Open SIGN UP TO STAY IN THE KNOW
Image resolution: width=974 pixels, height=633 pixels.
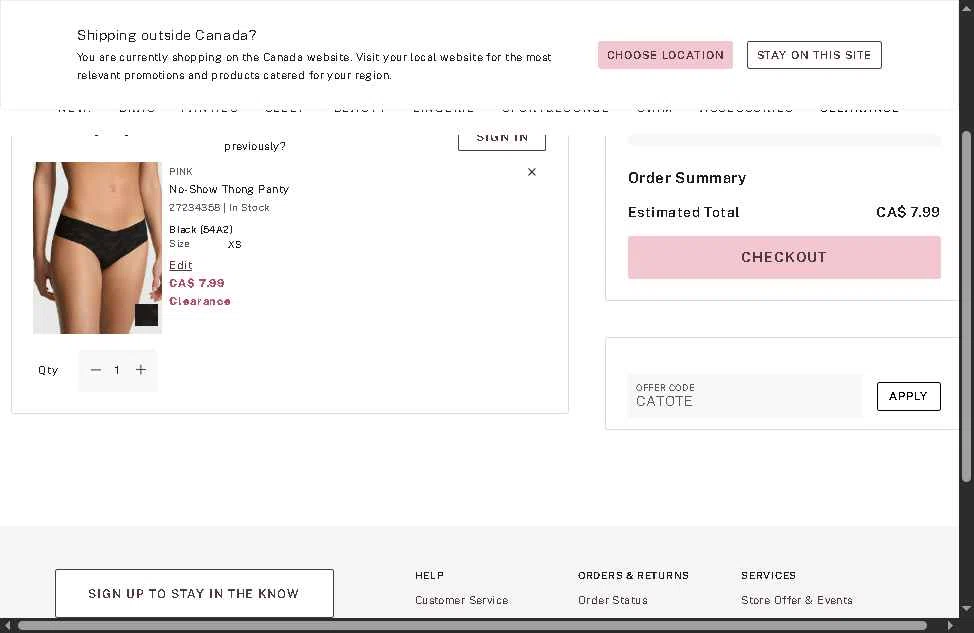click(x=194, y=593)
